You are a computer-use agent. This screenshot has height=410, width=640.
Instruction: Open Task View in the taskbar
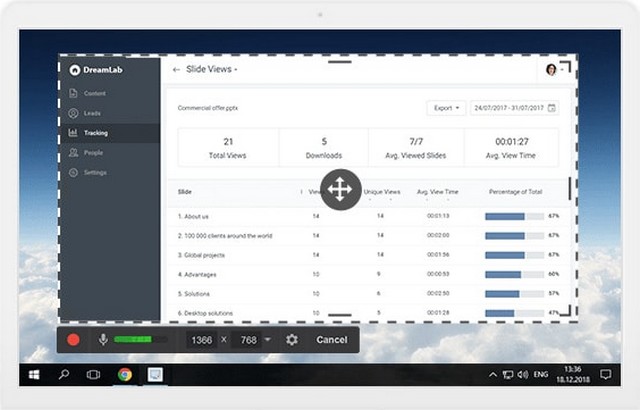[94, 375]
